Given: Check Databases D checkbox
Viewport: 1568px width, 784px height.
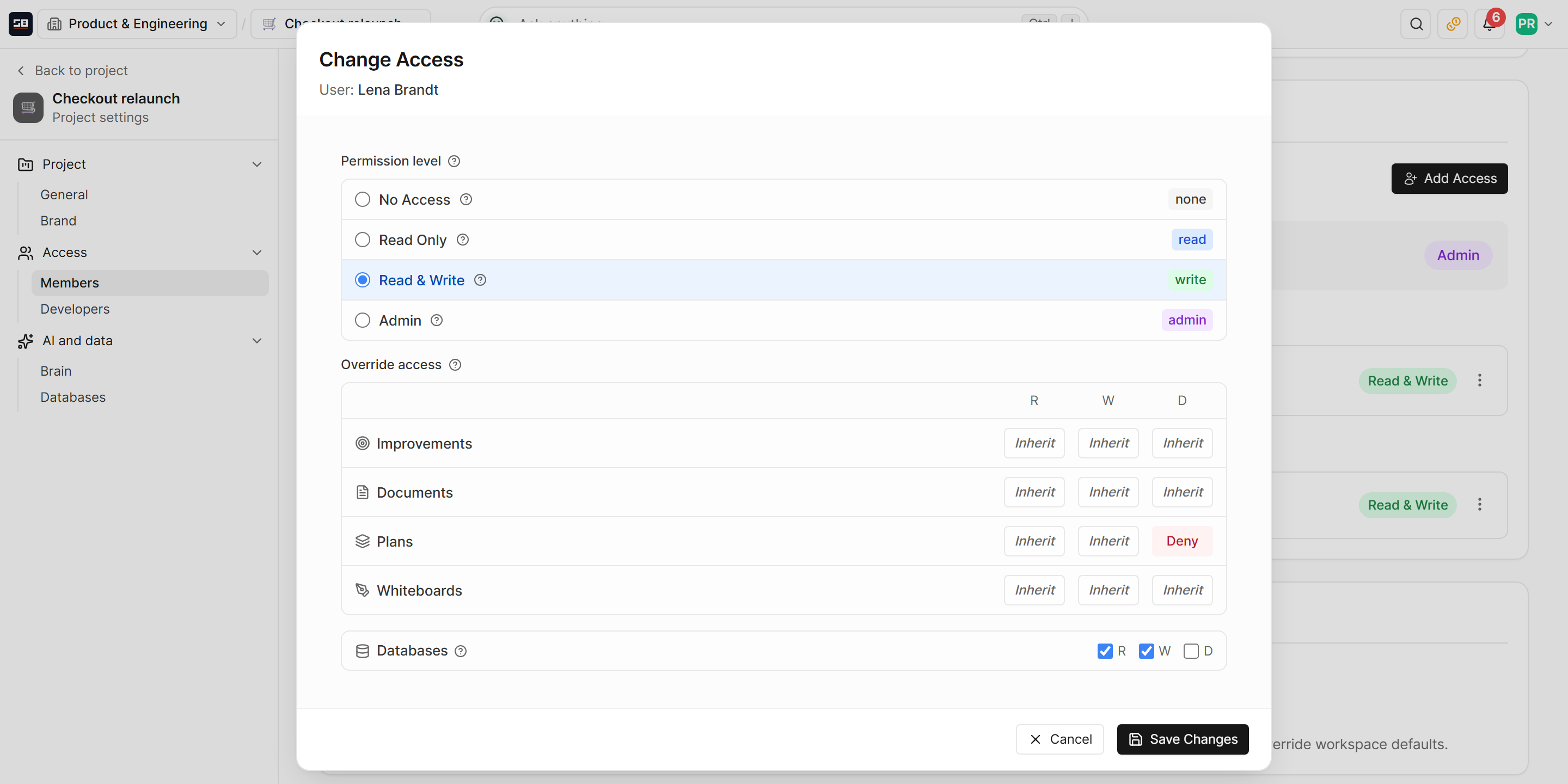Looking at the screenshot, I should 1191,651.
